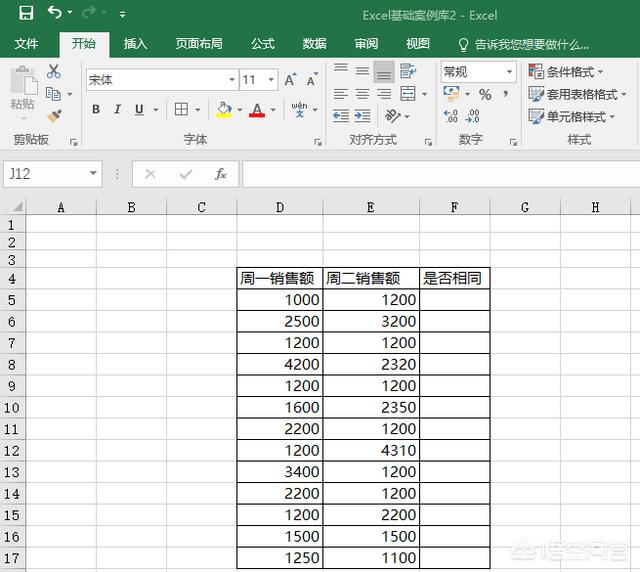Open the Customize Quick Access Toolbar menu
The image size is (640, 572).
click(x=122, y=15)
